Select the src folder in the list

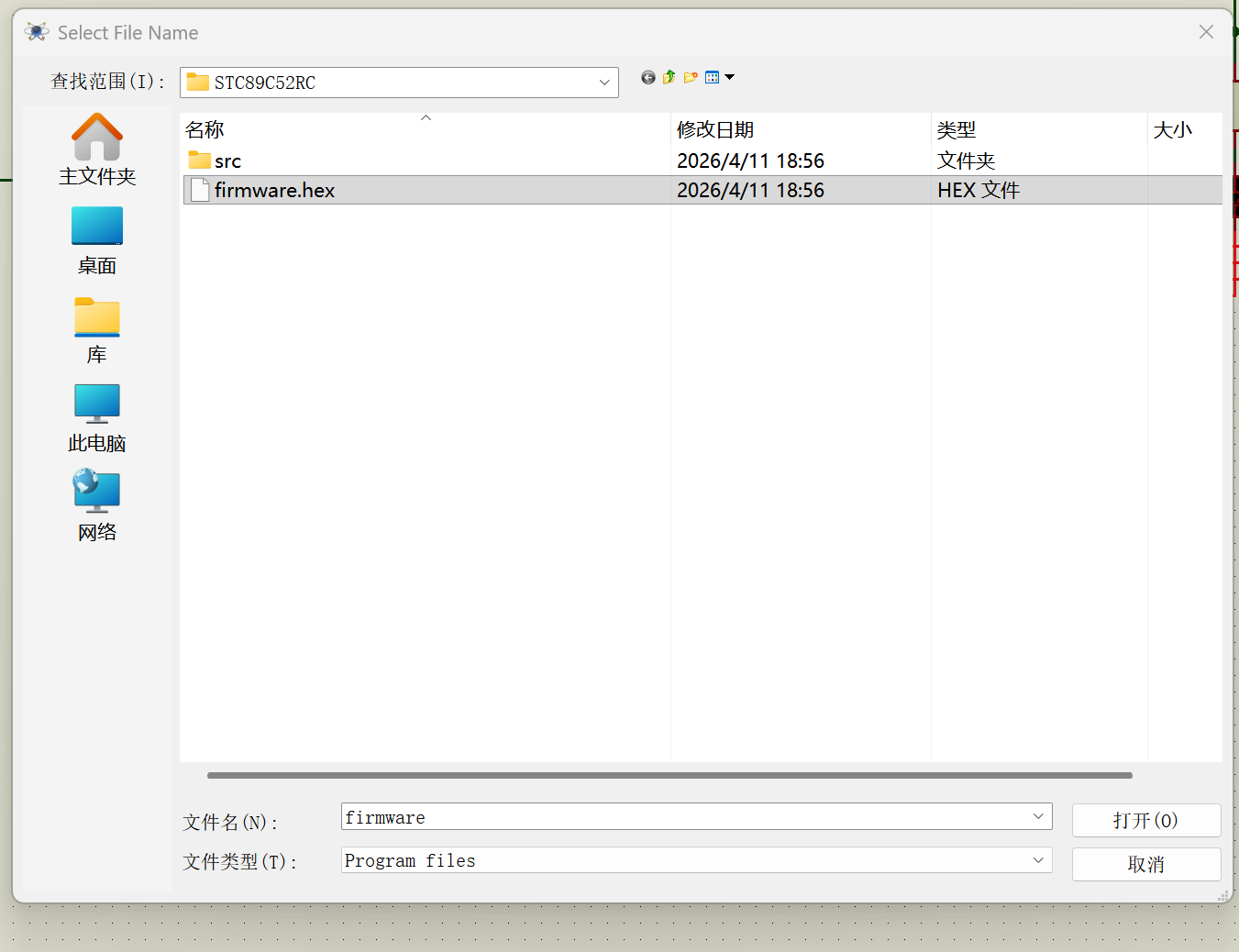point(227,161)
